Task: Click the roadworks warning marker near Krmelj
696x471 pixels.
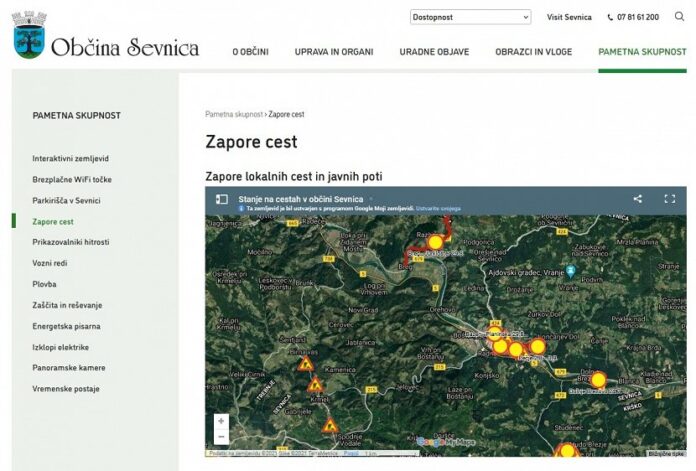Action: click(315, 384)
